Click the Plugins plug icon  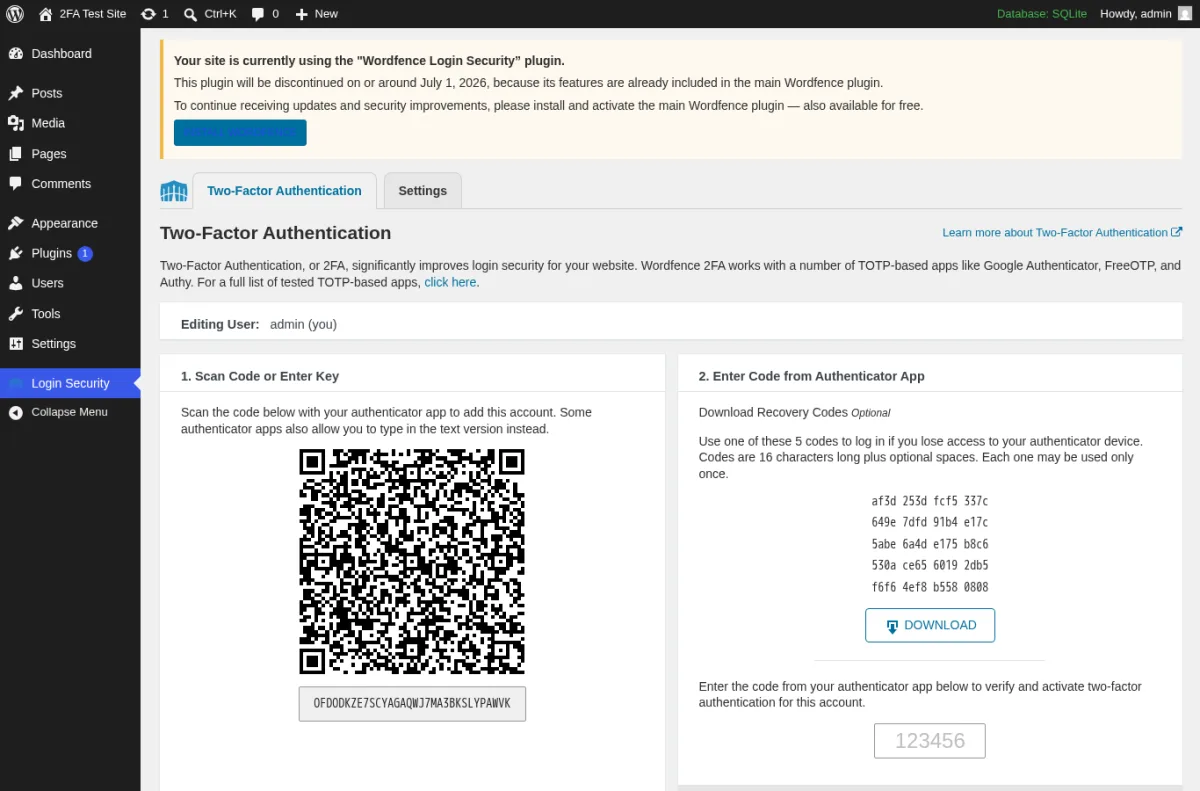point(15,253)
